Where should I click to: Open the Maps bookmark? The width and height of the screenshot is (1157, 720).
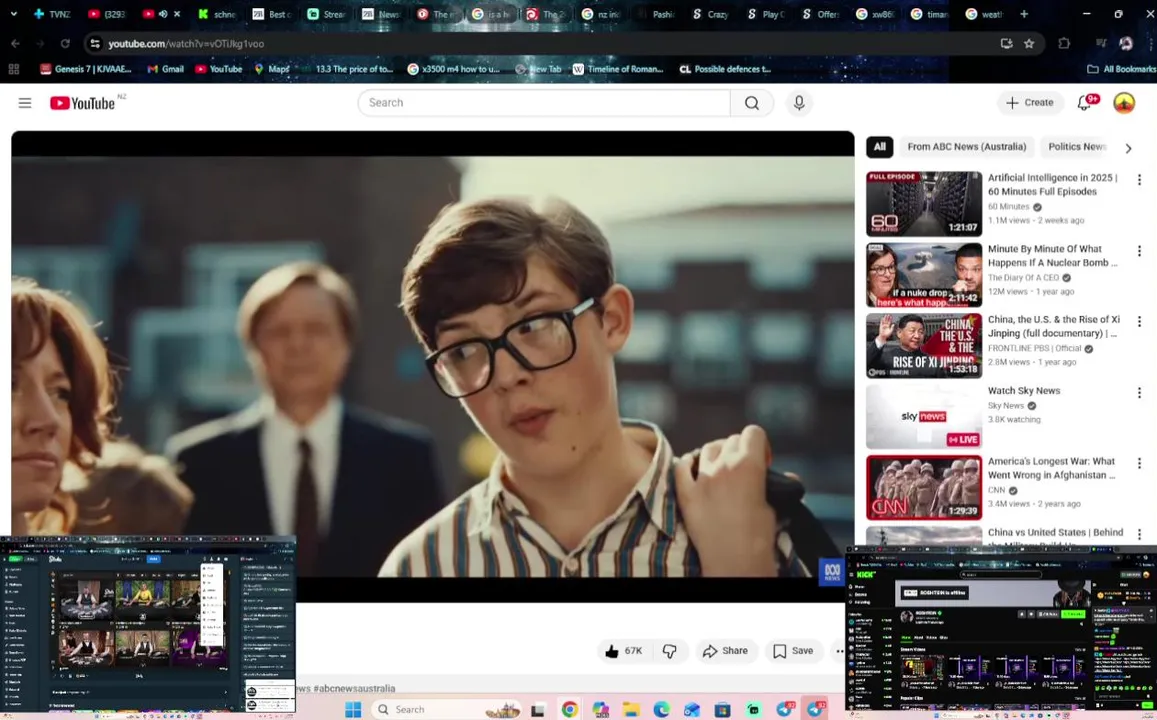tap(272, 69)
